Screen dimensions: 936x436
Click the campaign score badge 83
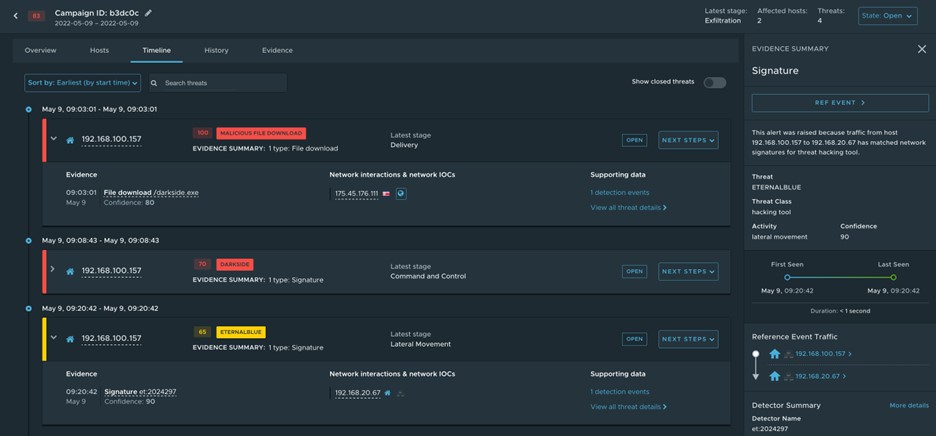click(x=36, y=16)
